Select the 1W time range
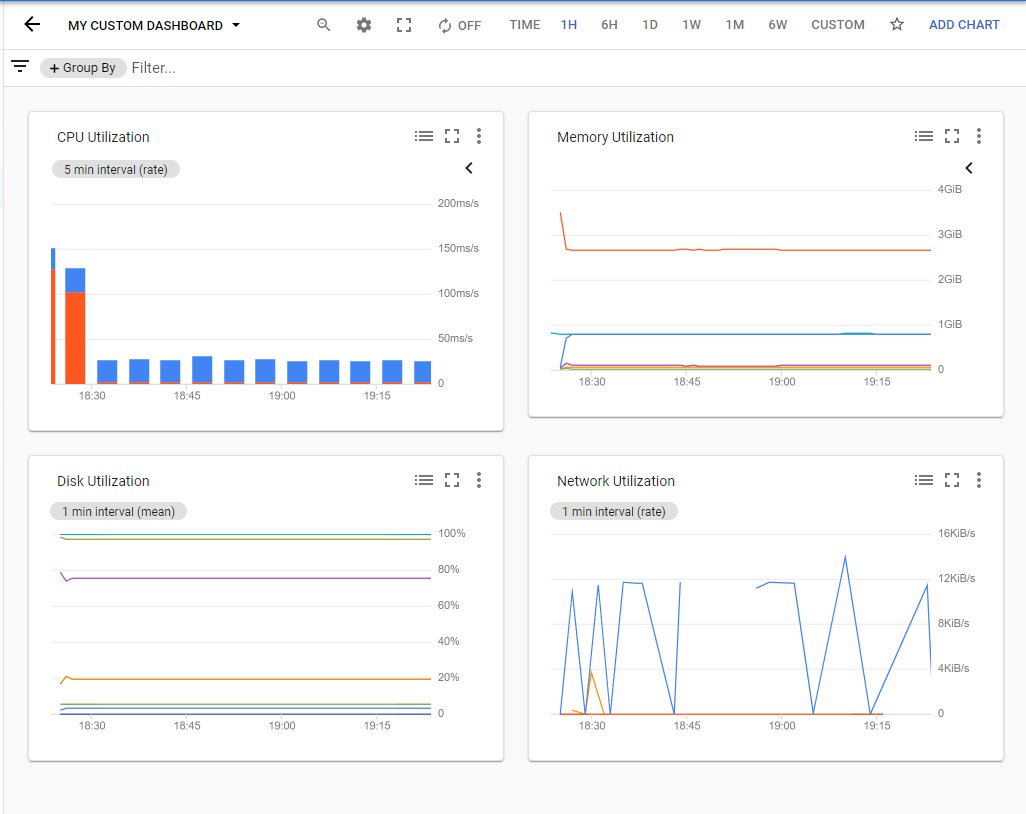 pos(691,25)
